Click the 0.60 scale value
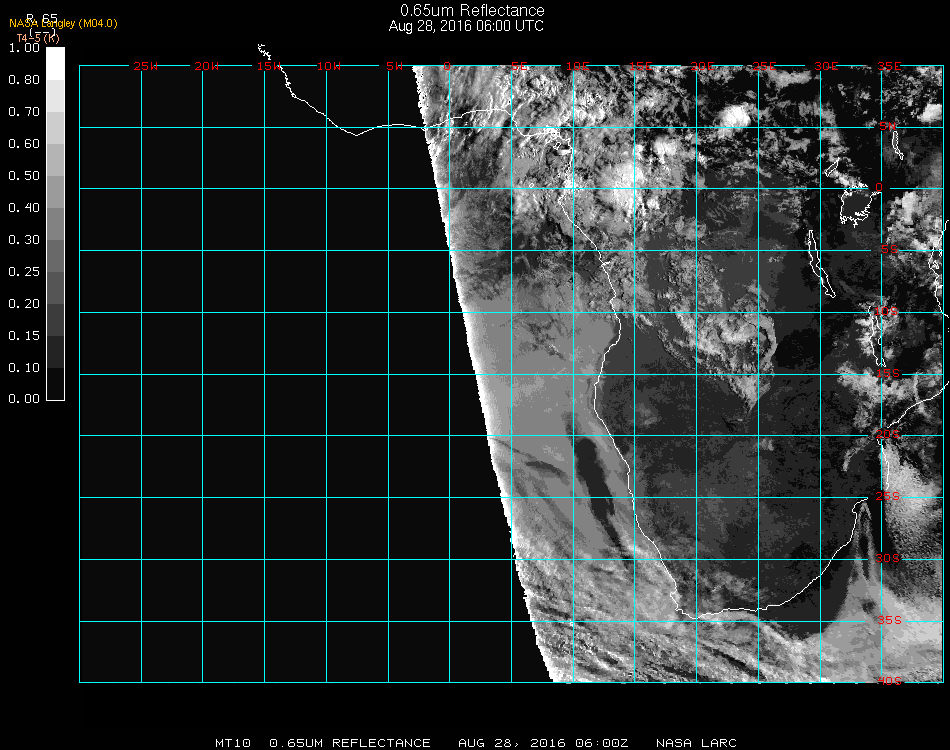 coord(24,144)
